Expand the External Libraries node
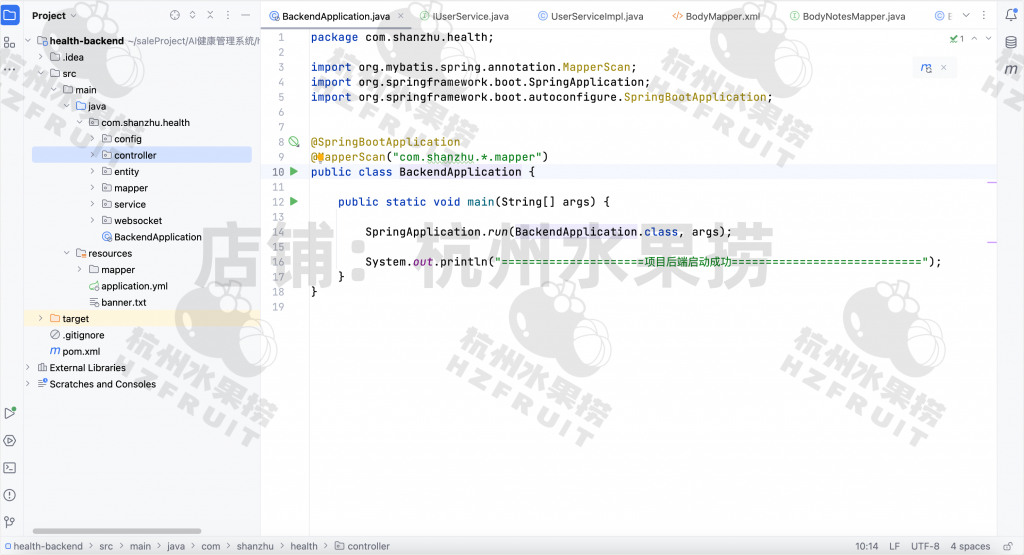 point(28,368)
